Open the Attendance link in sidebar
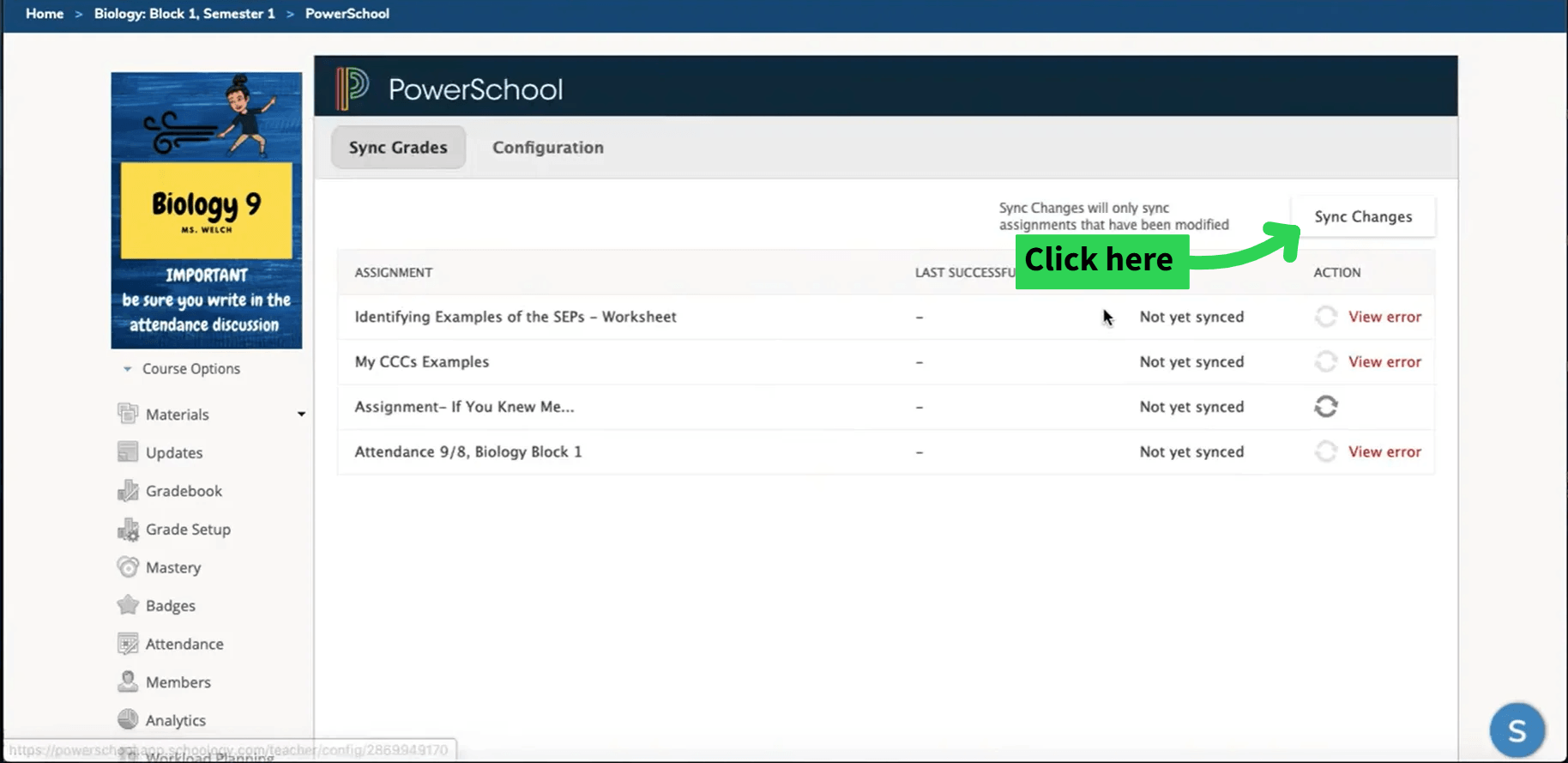 coord(184,644)
